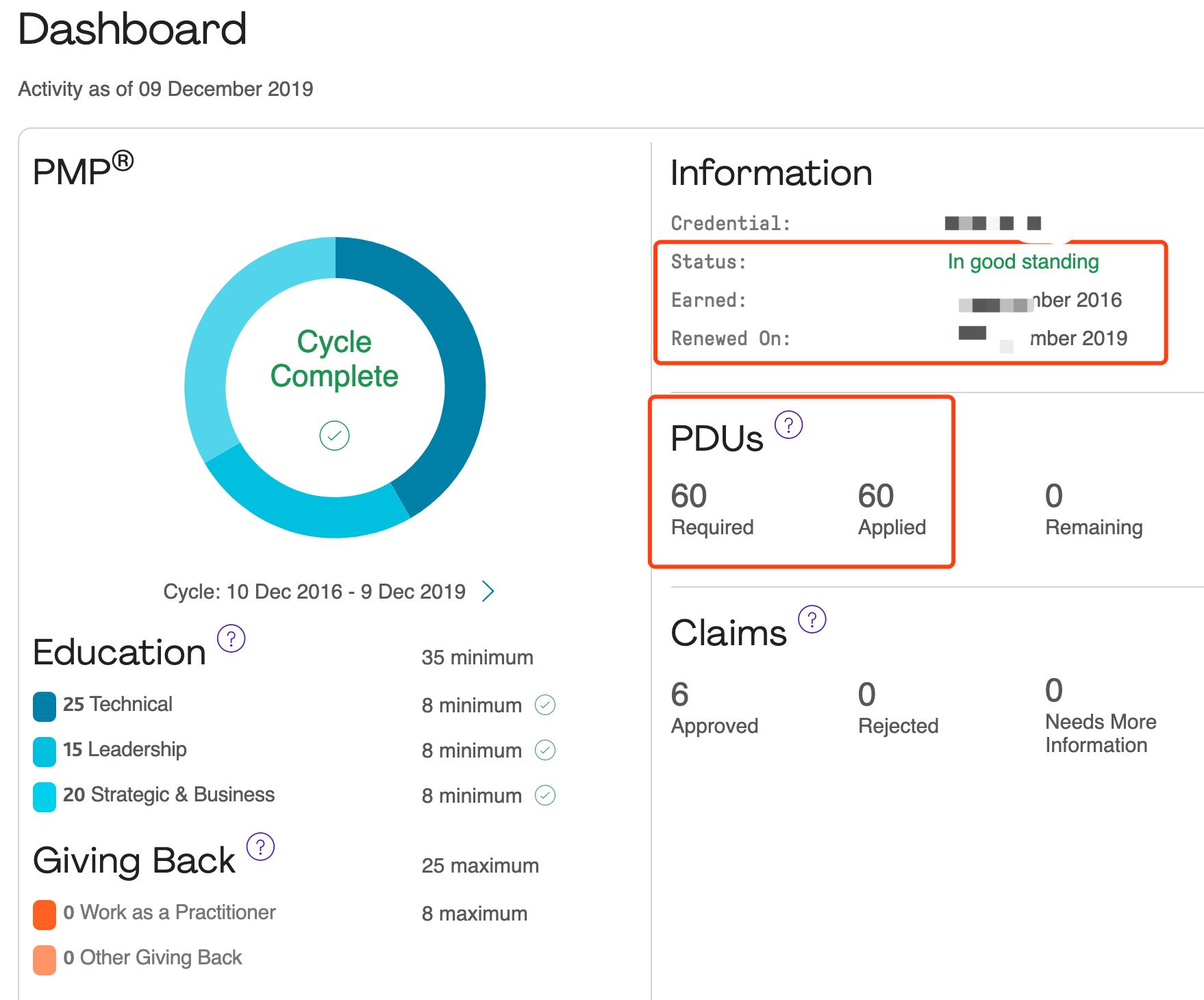
Task: Click the Dashboard page heading
Action: pyautogui.click(x=132, y=29)
